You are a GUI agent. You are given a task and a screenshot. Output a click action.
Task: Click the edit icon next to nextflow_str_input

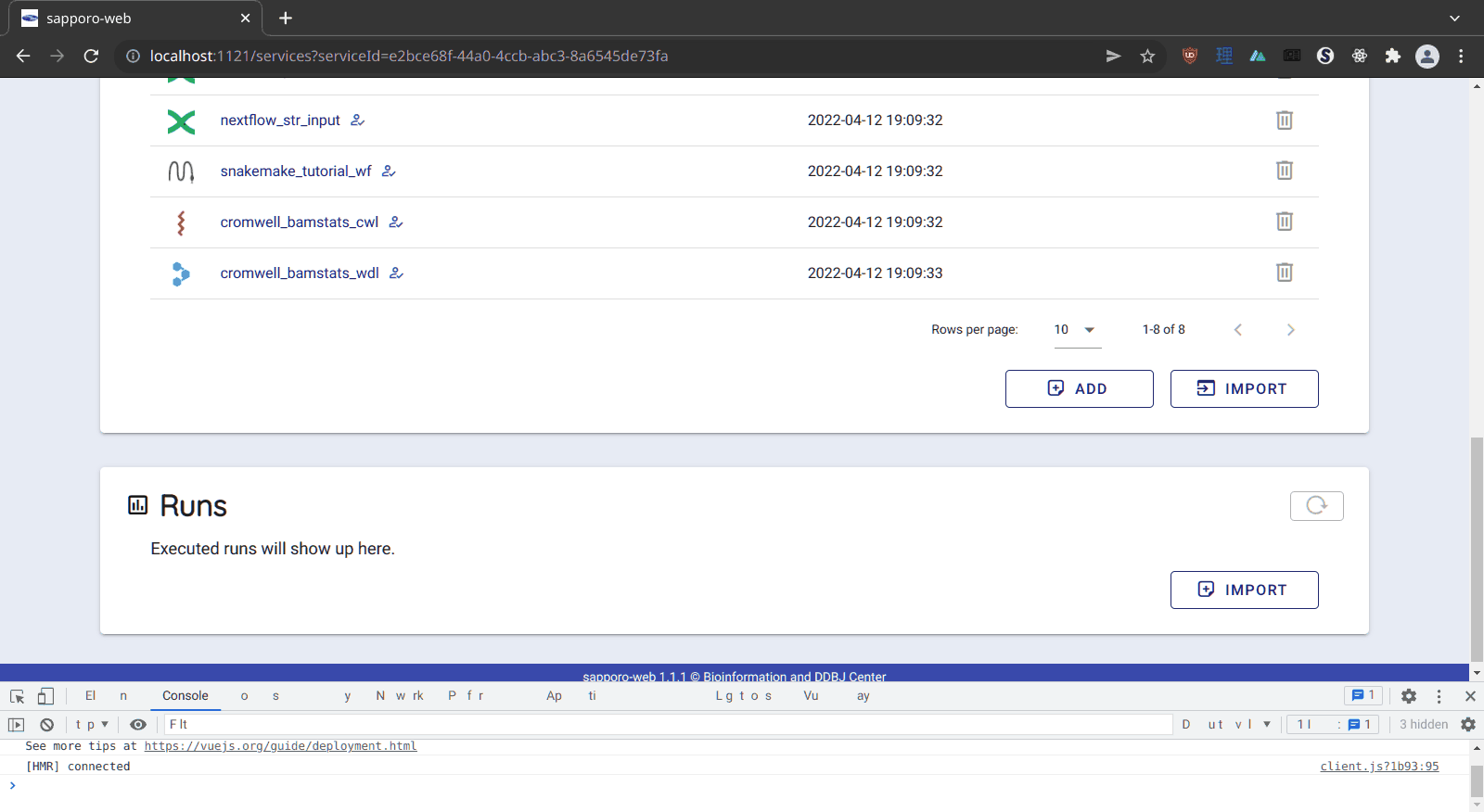357,121
